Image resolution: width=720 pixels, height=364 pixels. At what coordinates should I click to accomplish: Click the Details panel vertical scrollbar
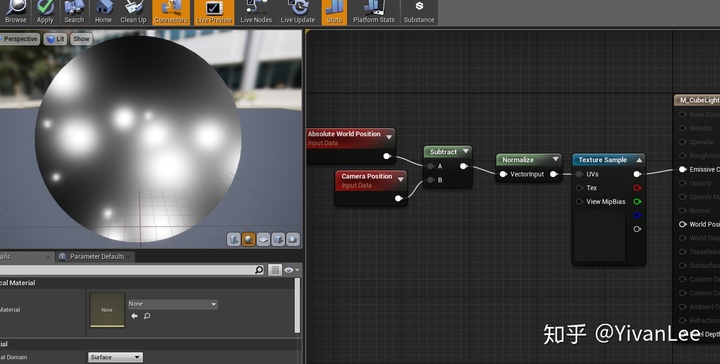[297, 305]
